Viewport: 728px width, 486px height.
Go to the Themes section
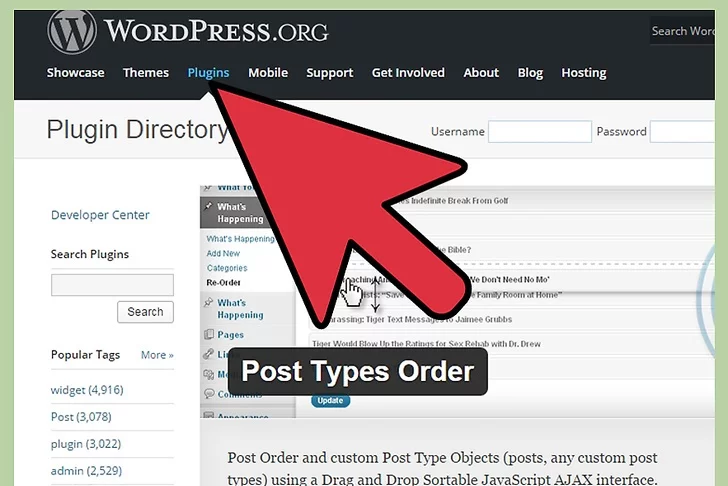(x=146, y=73)
